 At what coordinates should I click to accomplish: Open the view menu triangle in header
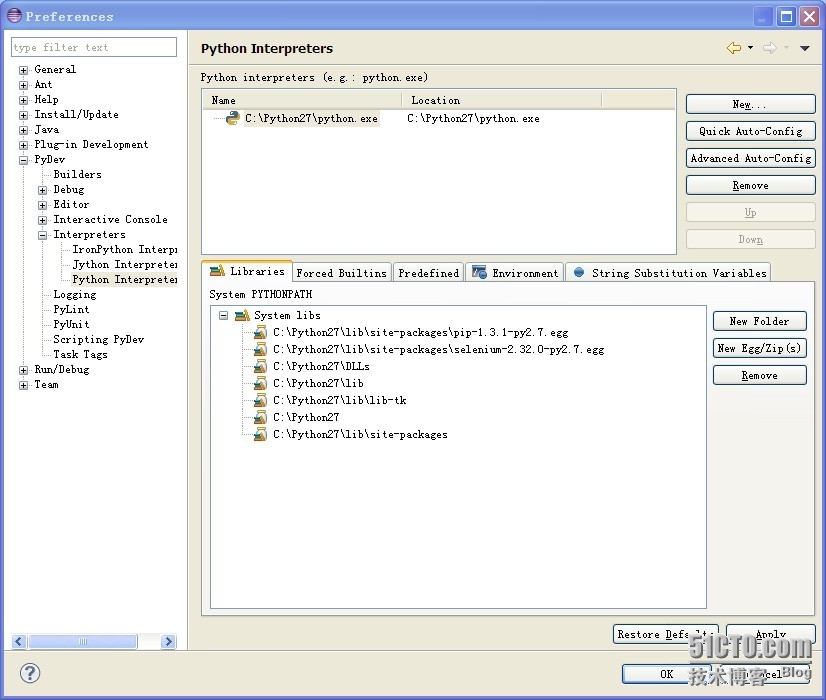click(x=804, y=48)
